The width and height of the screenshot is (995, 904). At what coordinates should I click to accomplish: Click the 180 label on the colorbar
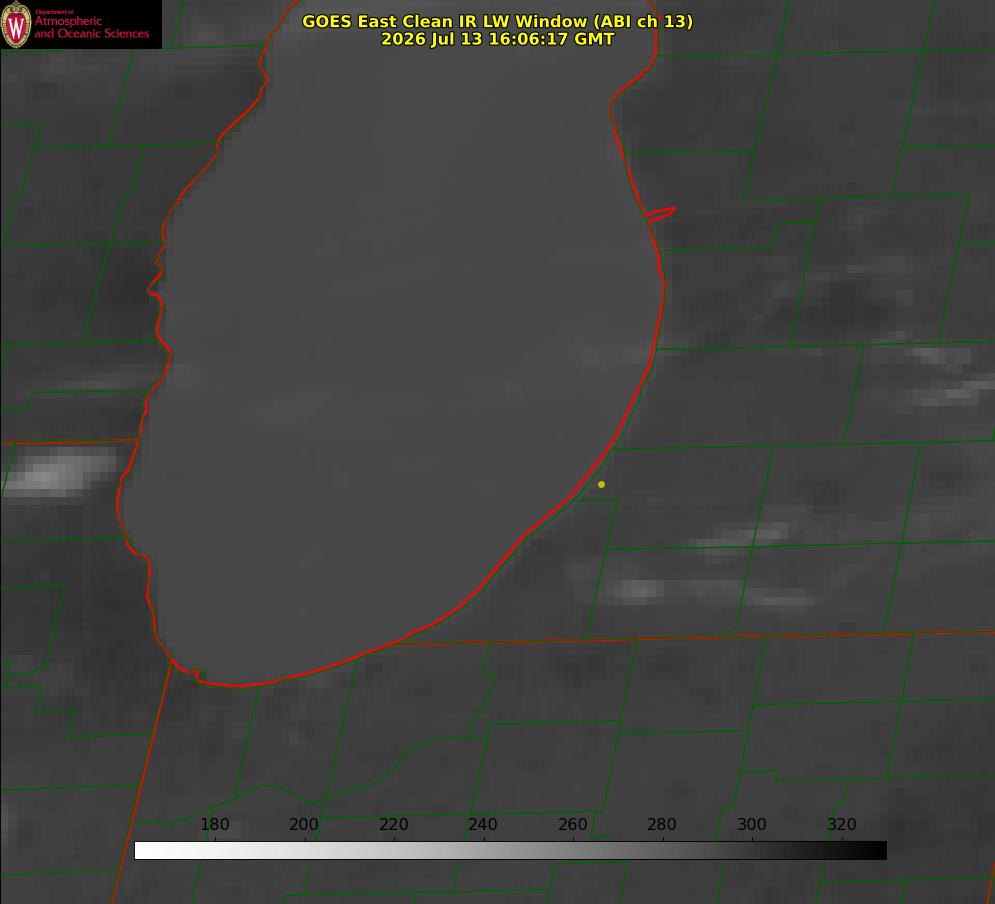coord(214,824)
